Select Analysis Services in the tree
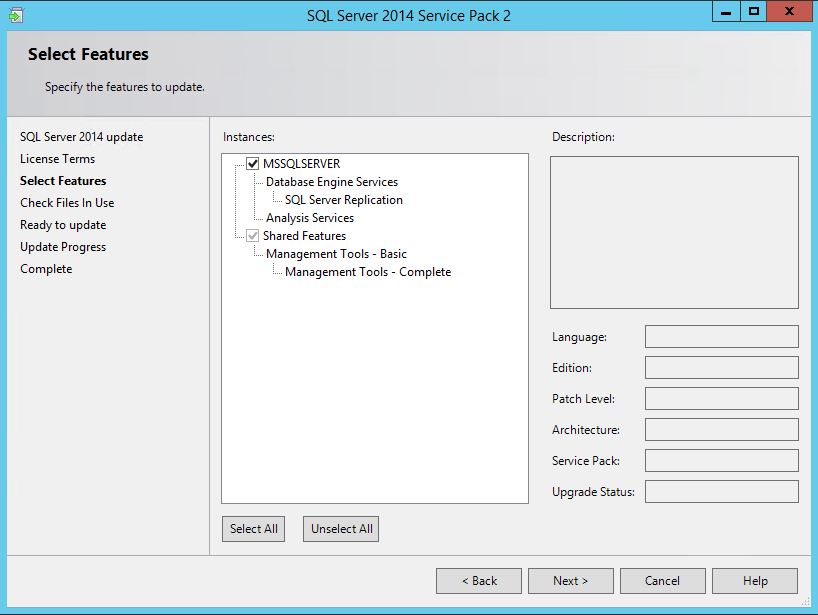Image resolution: width=818 pixels, height=615 pixels. (309, 218)
